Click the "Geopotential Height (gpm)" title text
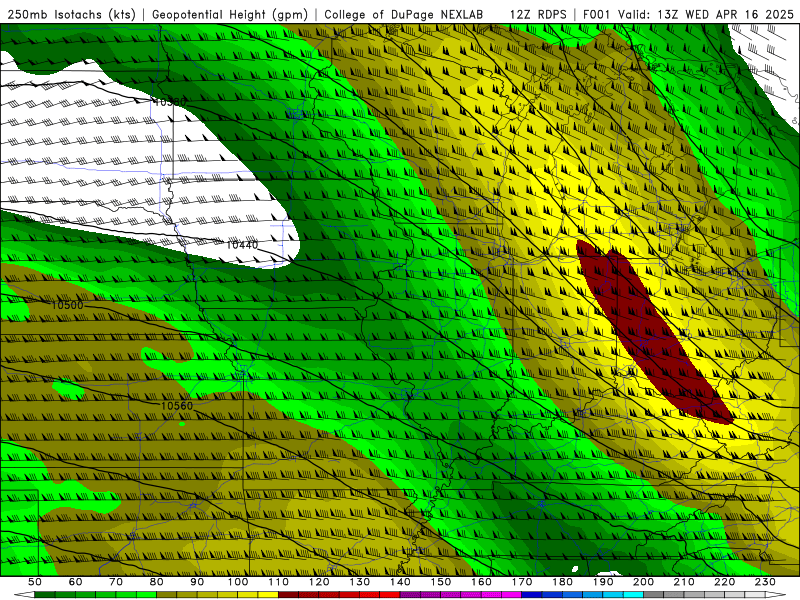 pos(230,14)
